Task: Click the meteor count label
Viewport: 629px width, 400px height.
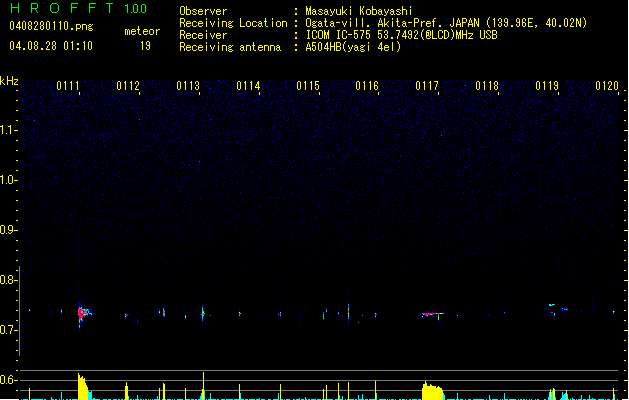Action: click(x=142, y=31)
